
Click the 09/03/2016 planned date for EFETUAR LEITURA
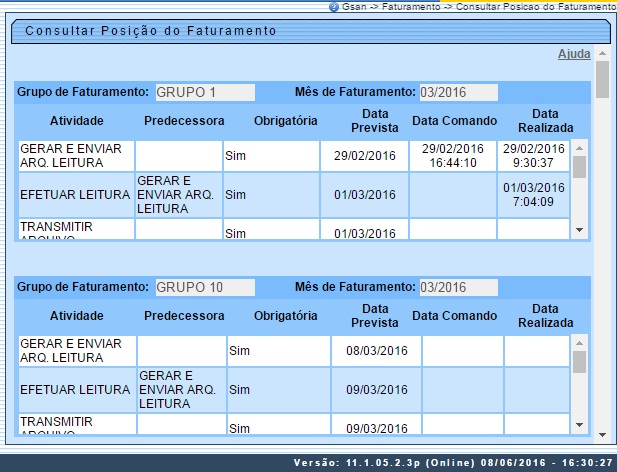377,390
